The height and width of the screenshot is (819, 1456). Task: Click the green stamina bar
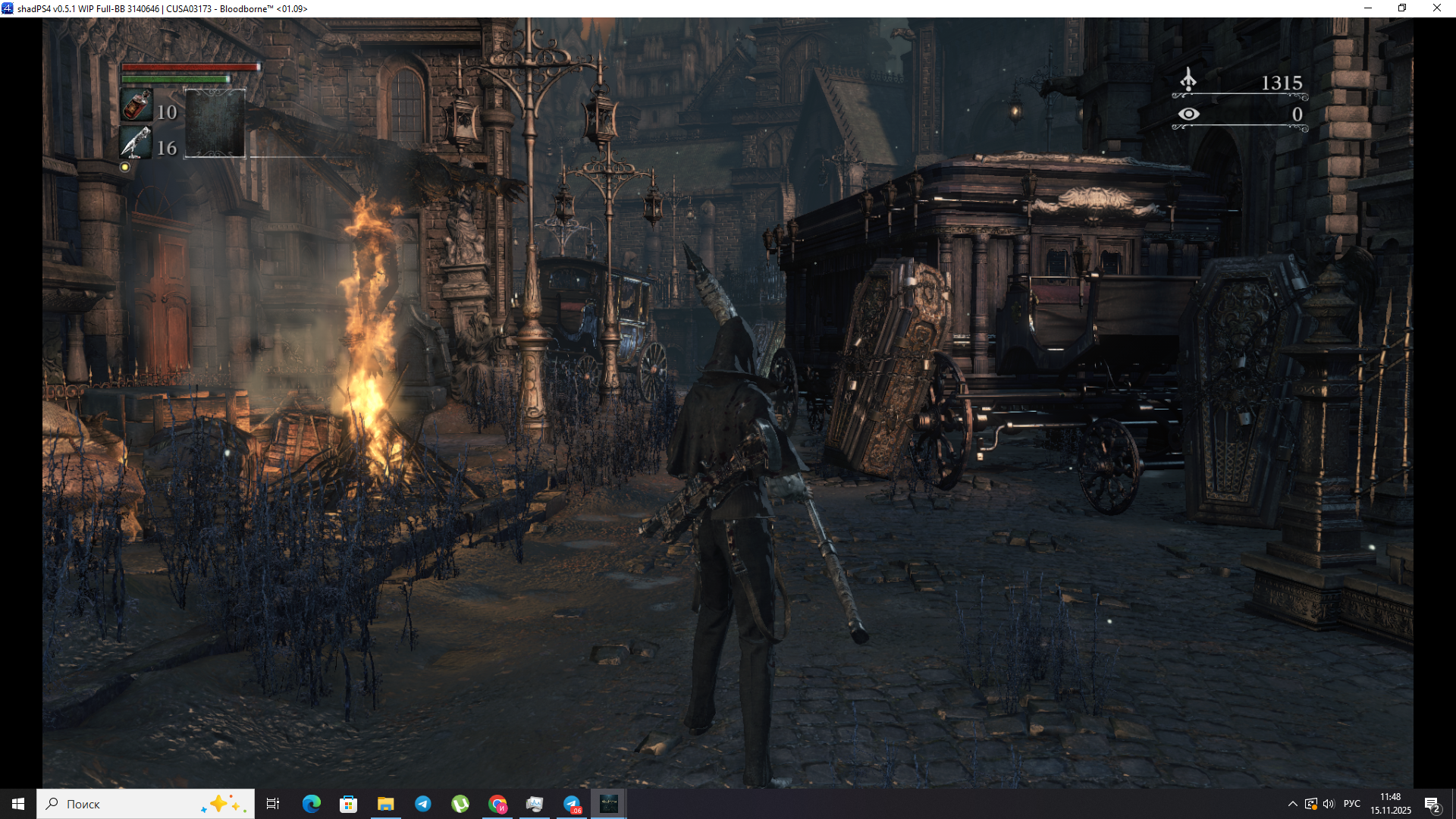176,79
